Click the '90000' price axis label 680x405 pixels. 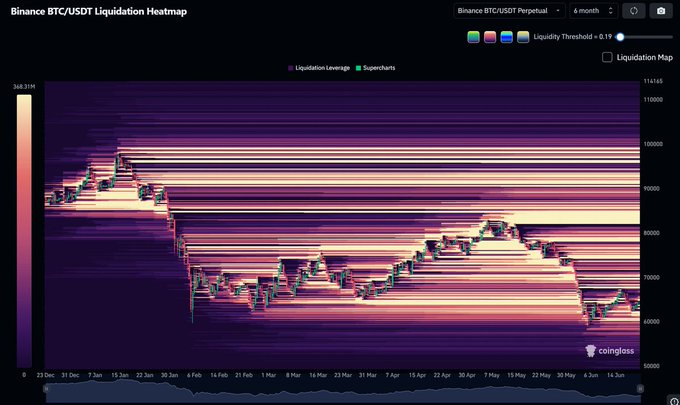pyautogui.click(x=653, y=189)
